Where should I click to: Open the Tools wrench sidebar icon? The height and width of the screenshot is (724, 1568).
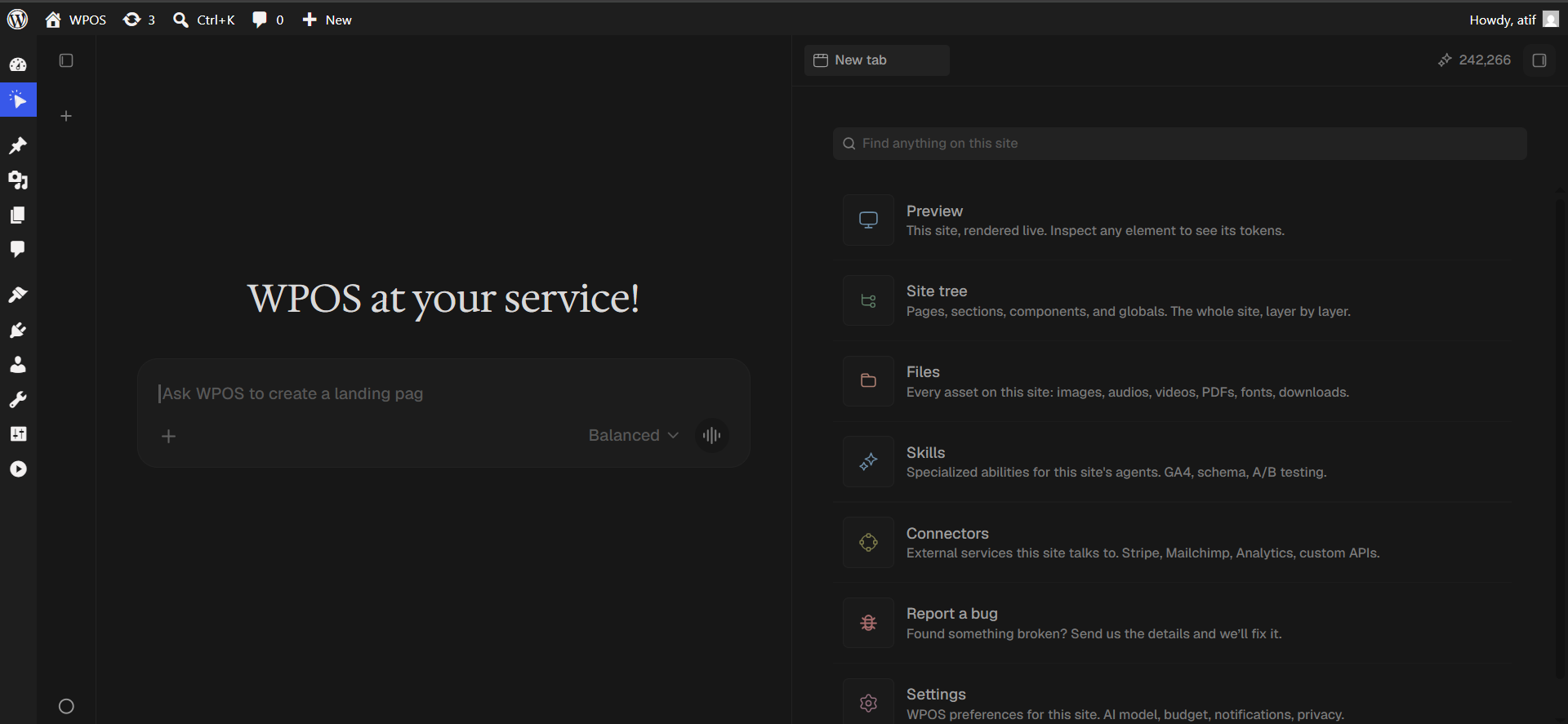(18, 399)
